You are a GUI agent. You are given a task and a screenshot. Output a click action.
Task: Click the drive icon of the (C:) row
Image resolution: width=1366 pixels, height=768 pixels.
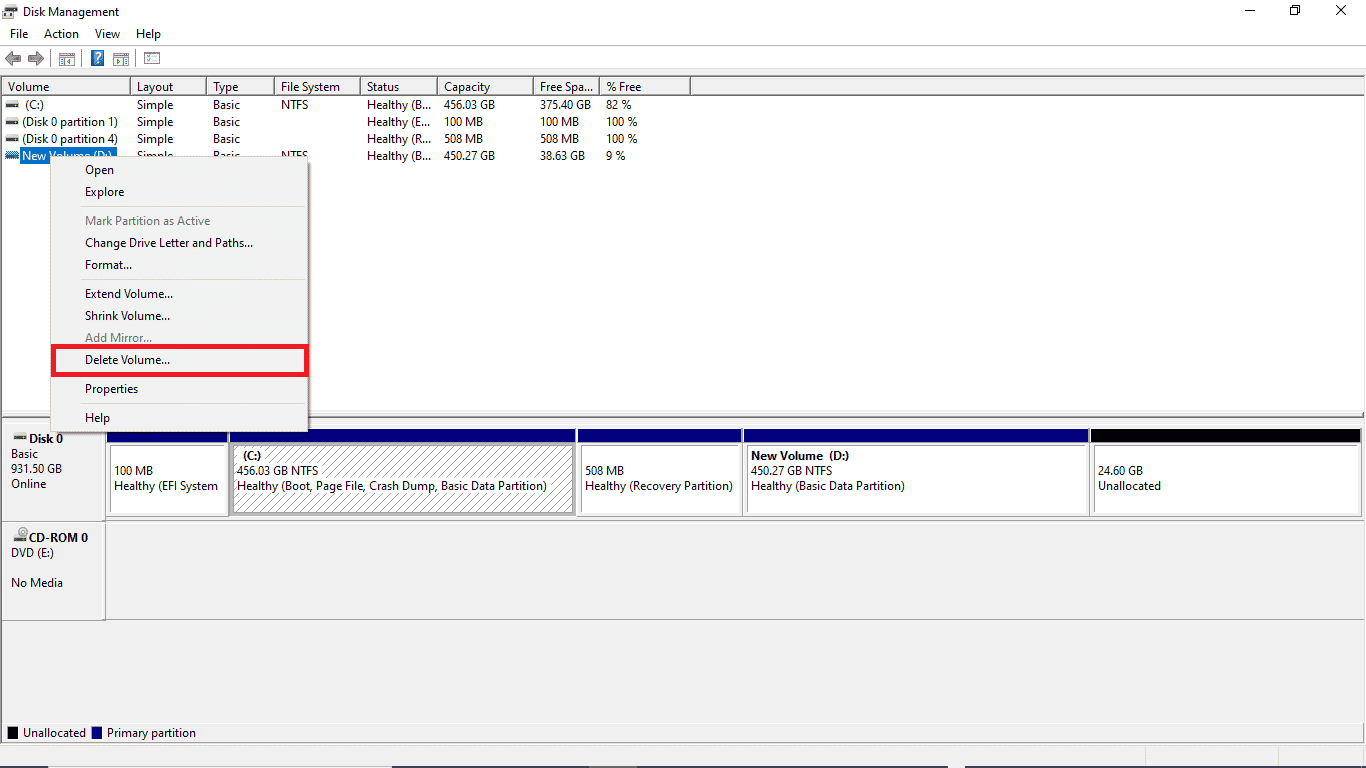click(x=12, y=104)
